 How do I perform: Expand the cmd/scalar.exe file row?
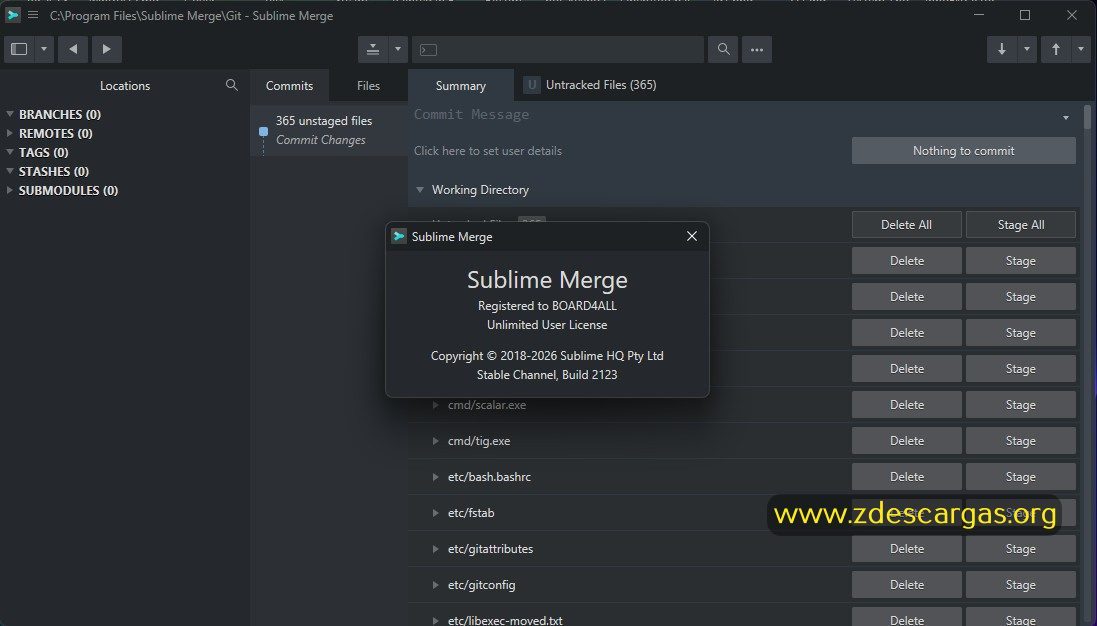[x=435, y=405]
